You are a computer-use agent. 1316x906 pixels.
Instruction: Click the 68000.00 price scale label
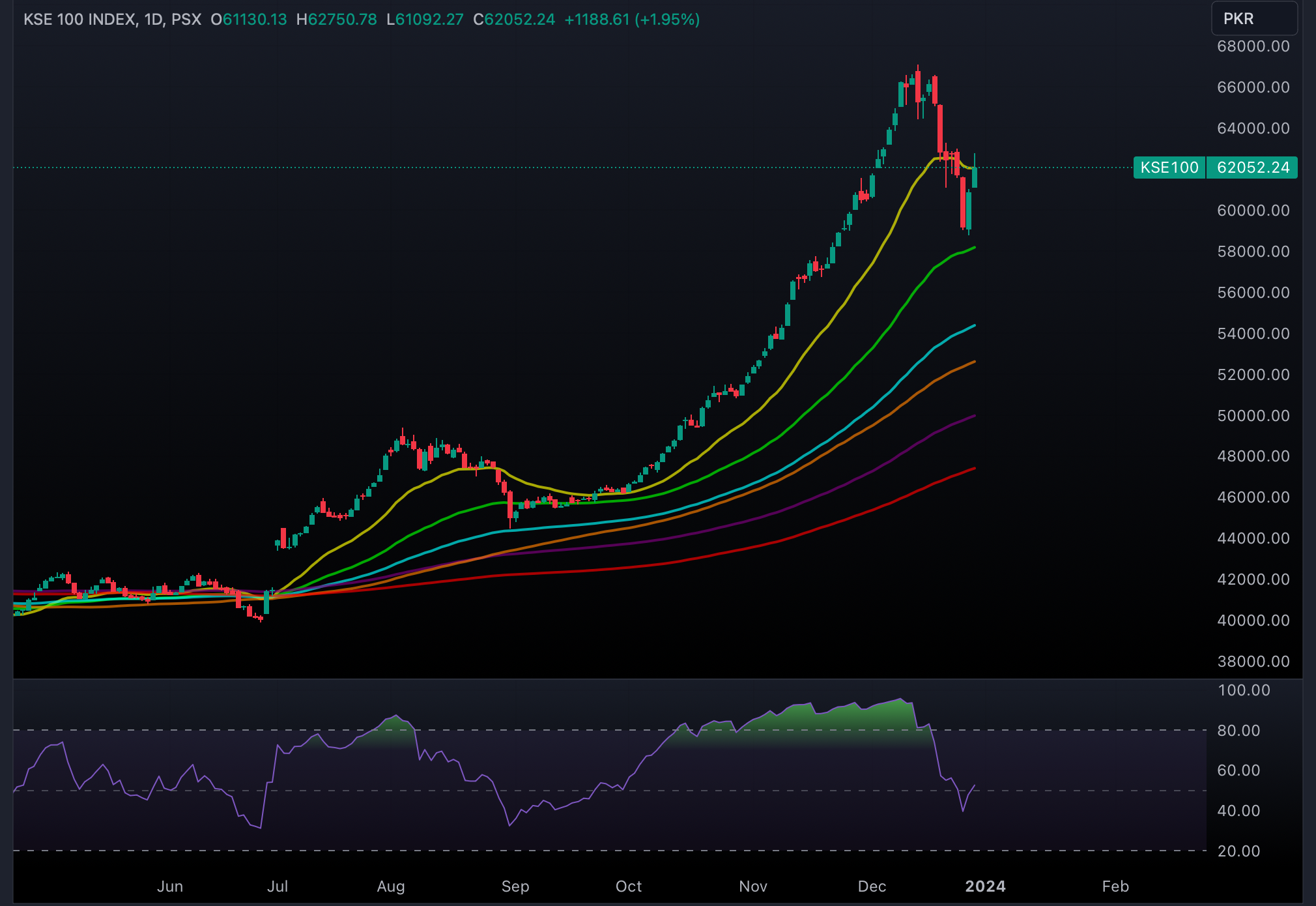tap(1252, 46)
